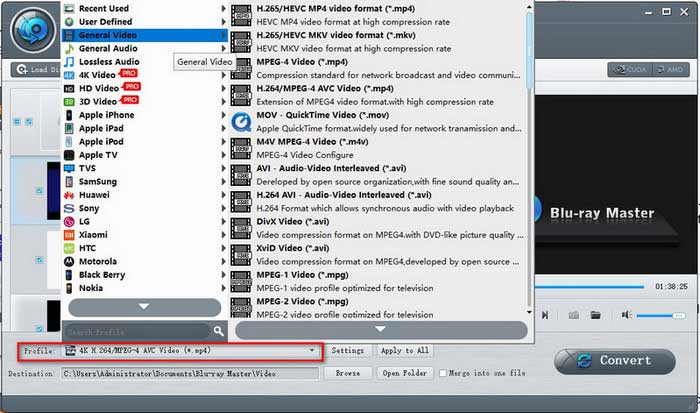
Task: Click the Apply to All button
Action: click(x=405, y=351)
